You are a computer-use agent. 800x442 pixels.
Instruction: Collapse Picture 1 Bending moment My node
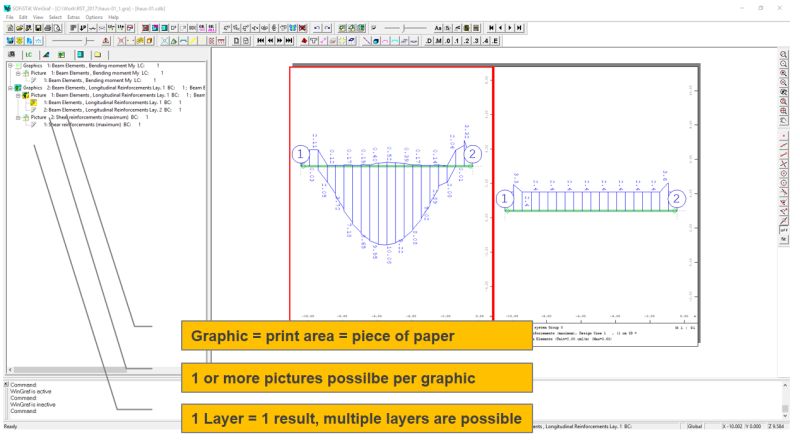coord(18,73)
